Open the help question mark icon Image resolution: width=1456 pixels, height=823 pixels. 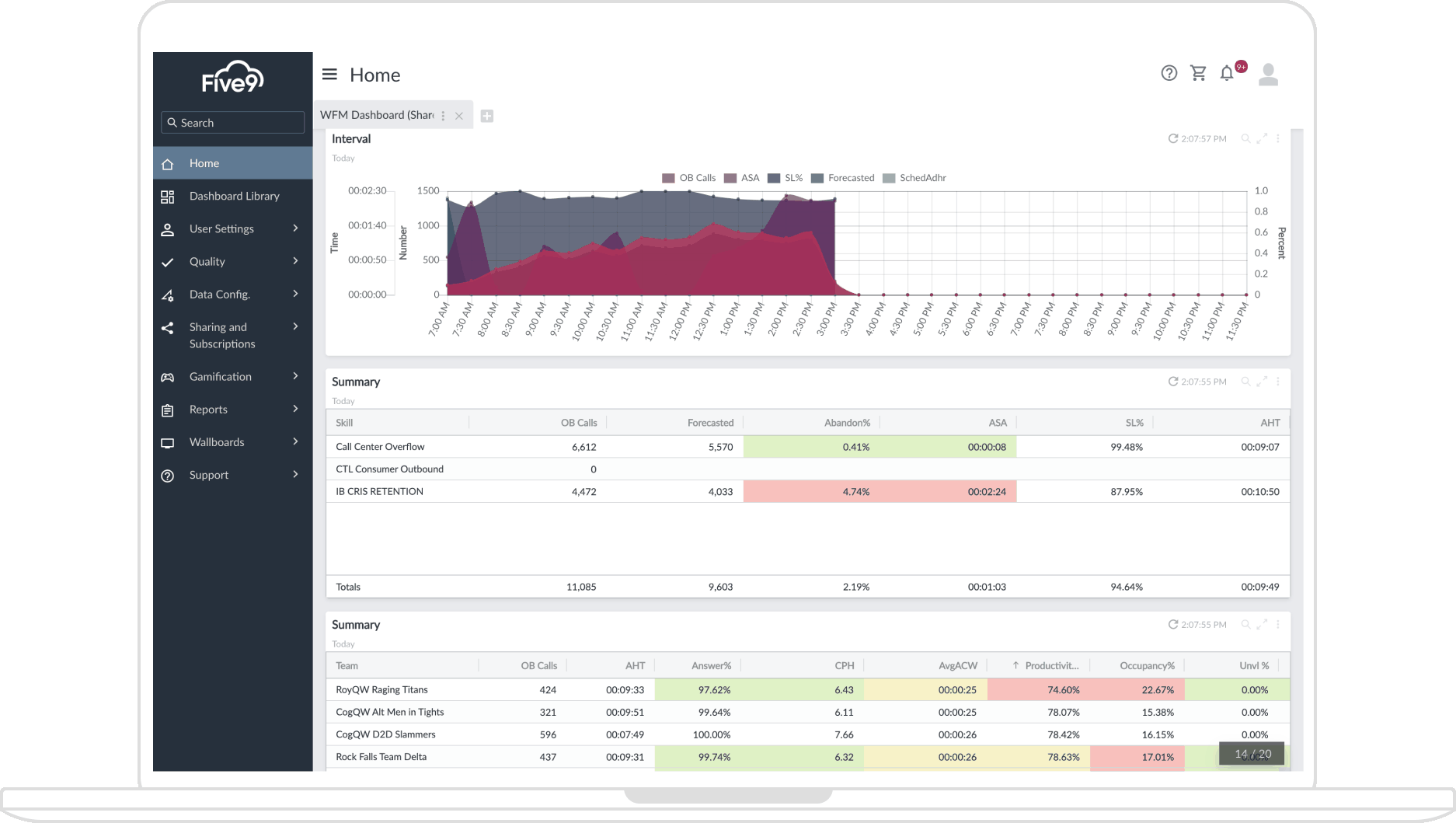(x=1169, y=73)
